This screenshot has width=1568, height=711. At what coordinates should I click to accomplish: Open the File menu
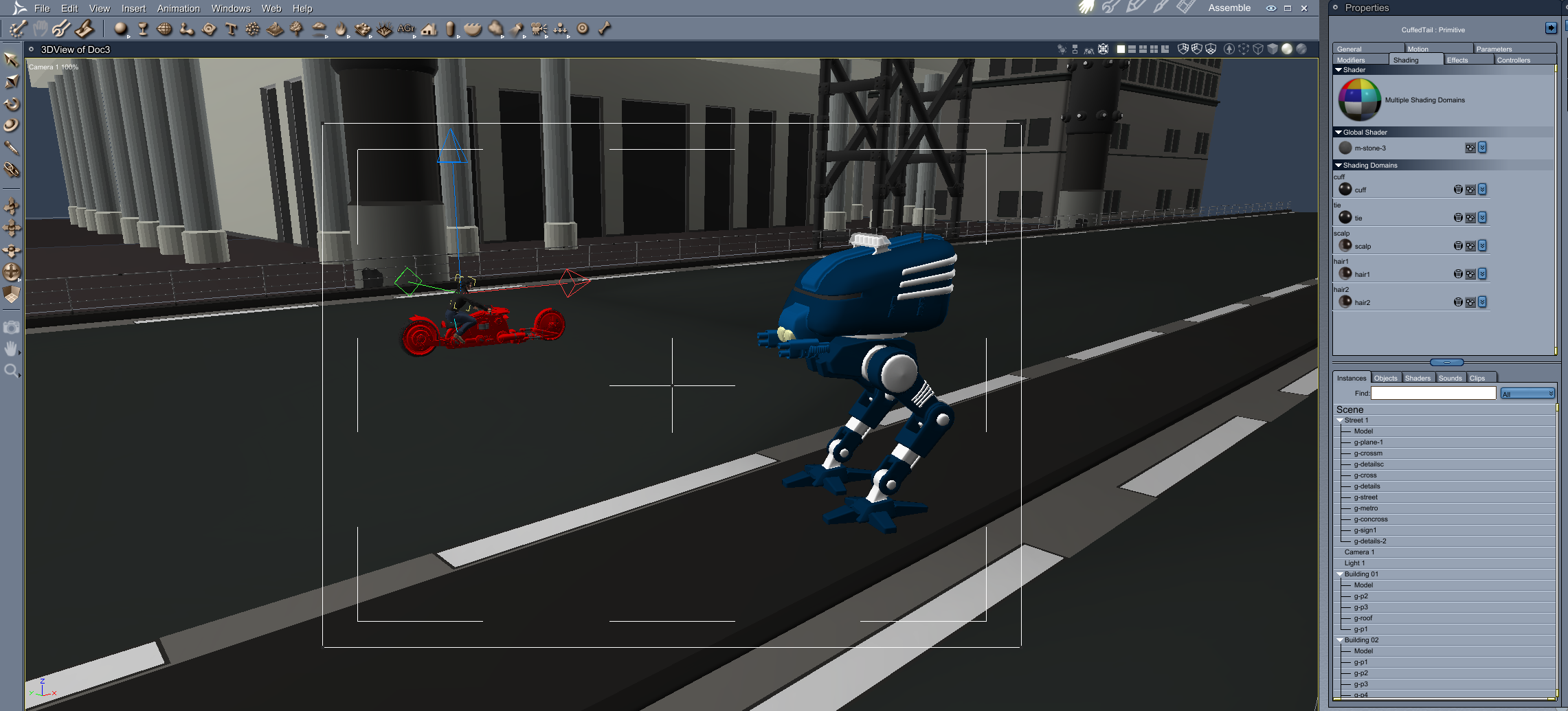[x=42, y=8]
